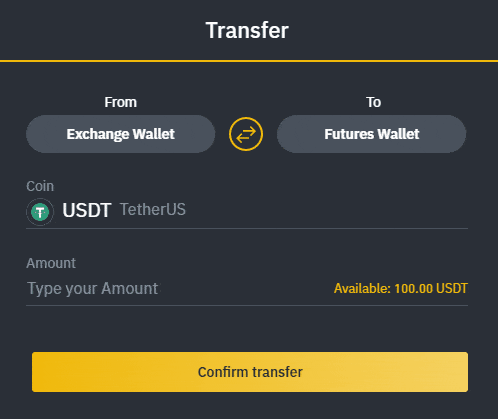Click the yellow divider under Transfer heading
498x419 pixels.
click(x=249, y=61)
